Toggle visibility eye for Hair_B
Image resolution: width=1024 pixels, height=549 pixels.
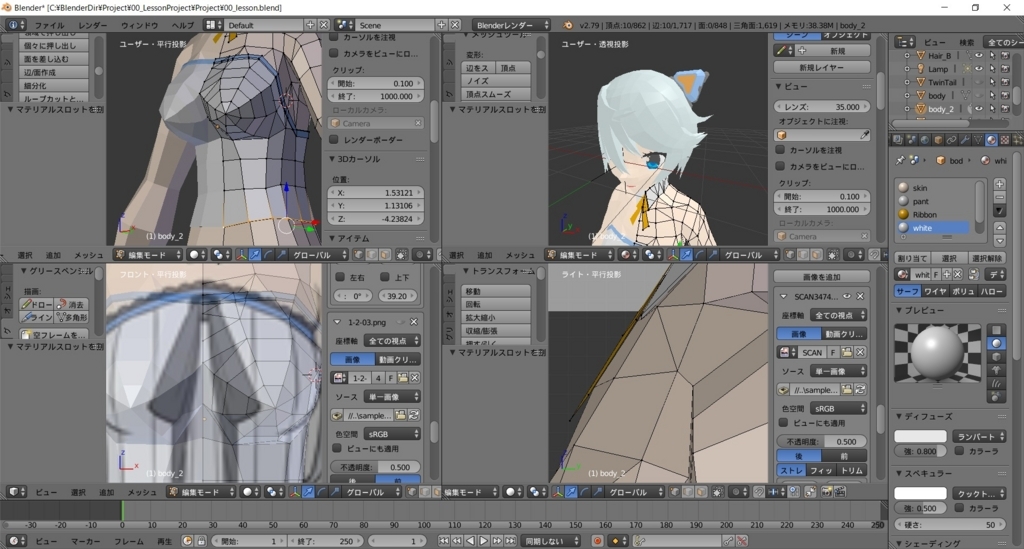pos(978,55)
